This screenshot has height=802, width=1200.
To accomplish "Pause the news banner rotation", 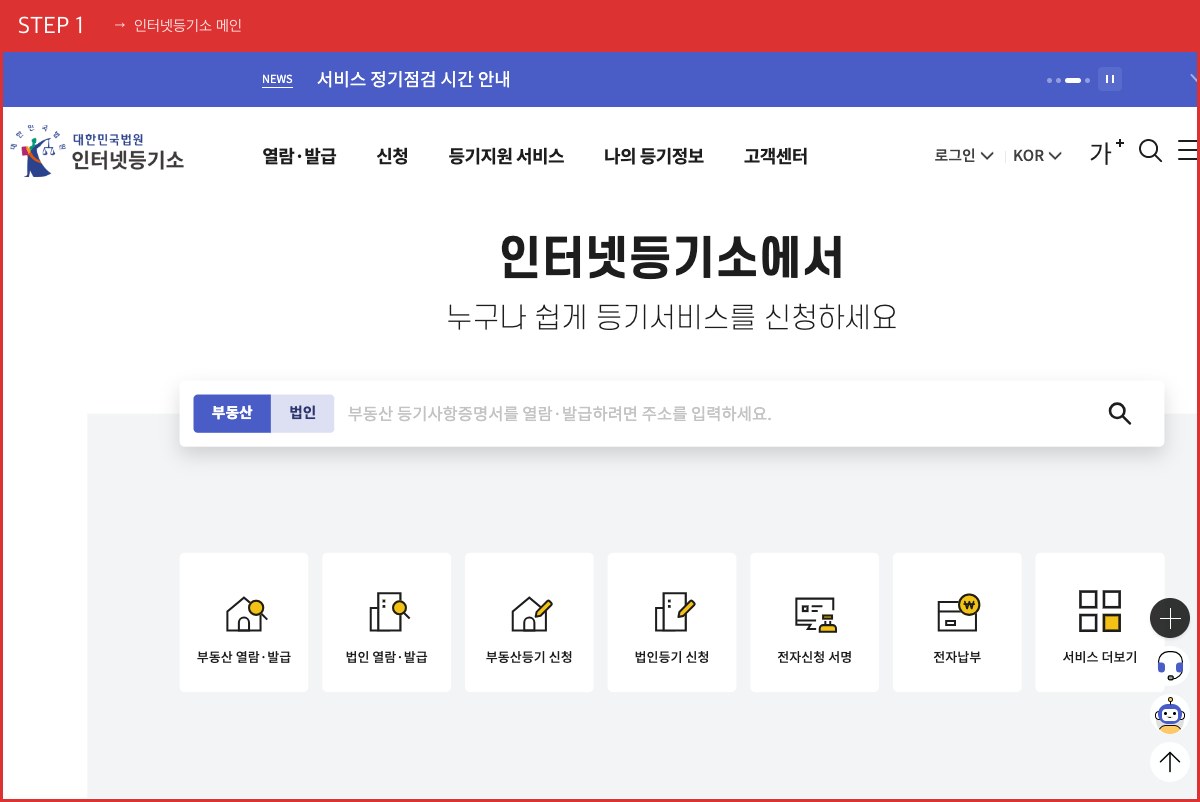I will (x=1110, y=79).
